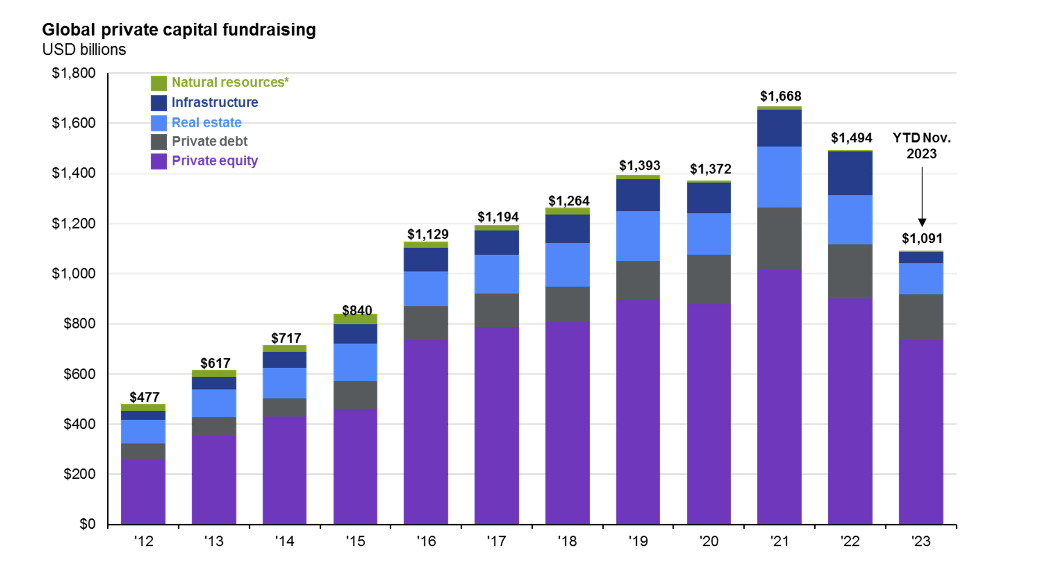
Task: Select the Private equity legend label
Action: [215, 161]
